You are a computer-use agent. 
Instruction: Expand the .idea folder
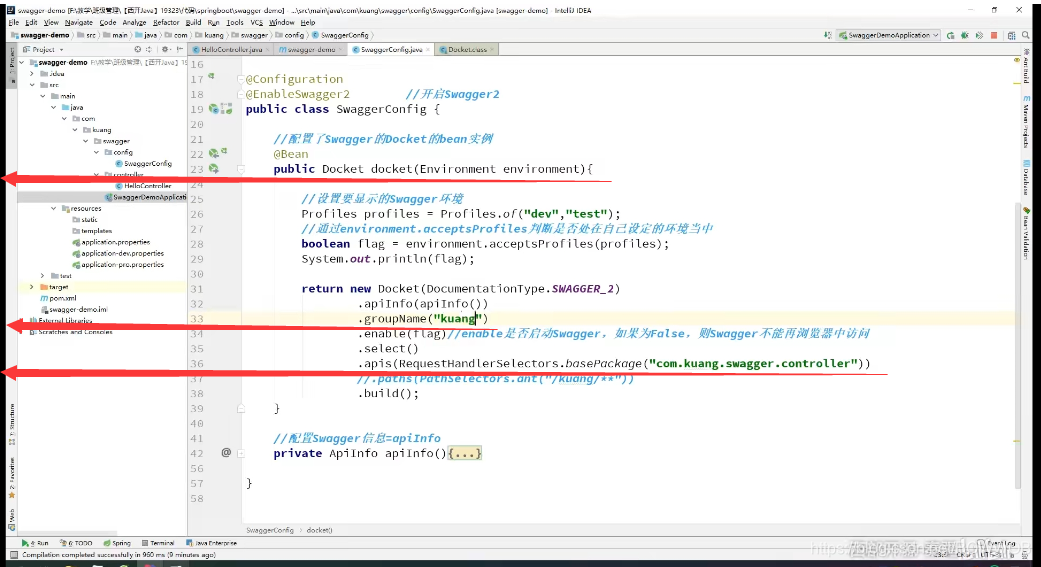click(x=32, y=74)
